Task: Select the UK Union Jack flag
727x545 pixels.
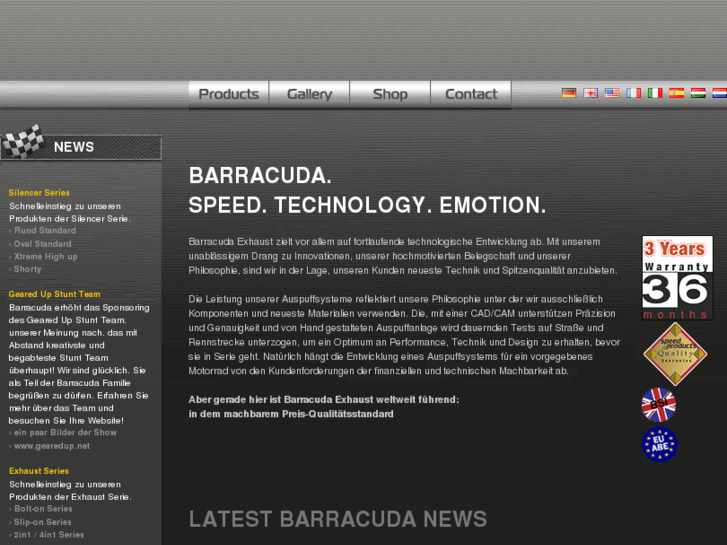Action: click(x=590, y=93)
